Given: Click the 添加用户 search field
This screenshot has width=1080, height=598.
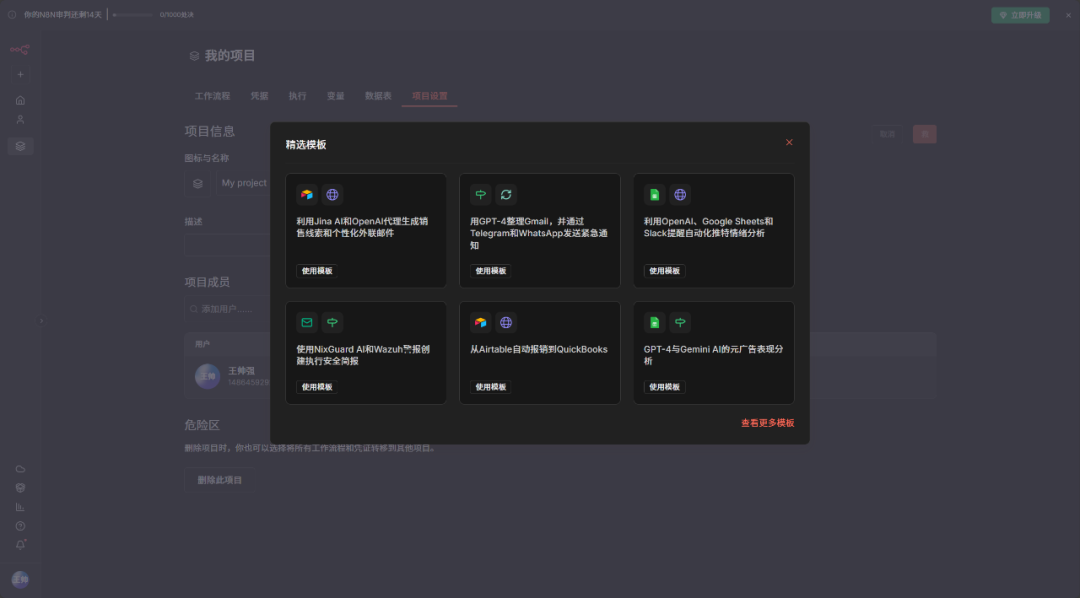Looking at the screenshot, I should pyautogui.click(x=227, y=309).
